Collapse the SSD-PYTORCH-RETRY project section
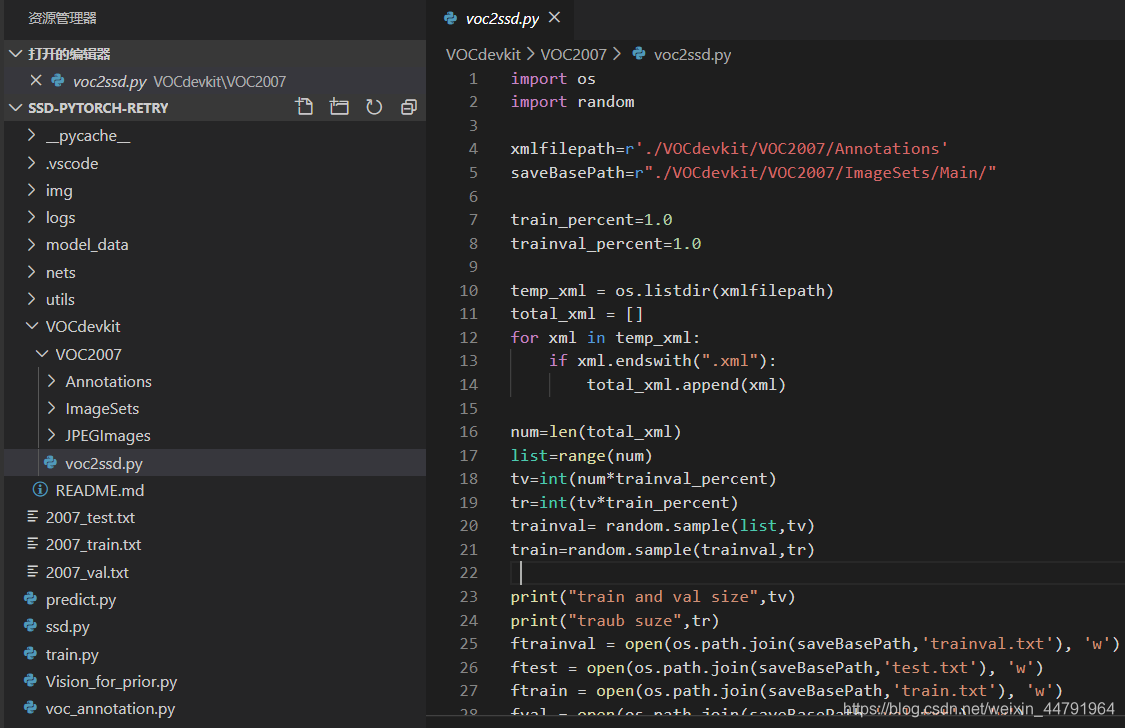 [16, 108]
